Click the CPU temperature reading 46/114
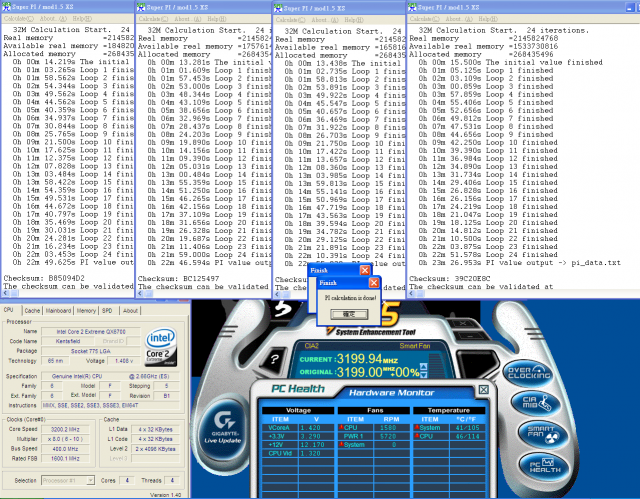Image resolution: width=640 pixels, height=499 pixels. tap(467, 436)
